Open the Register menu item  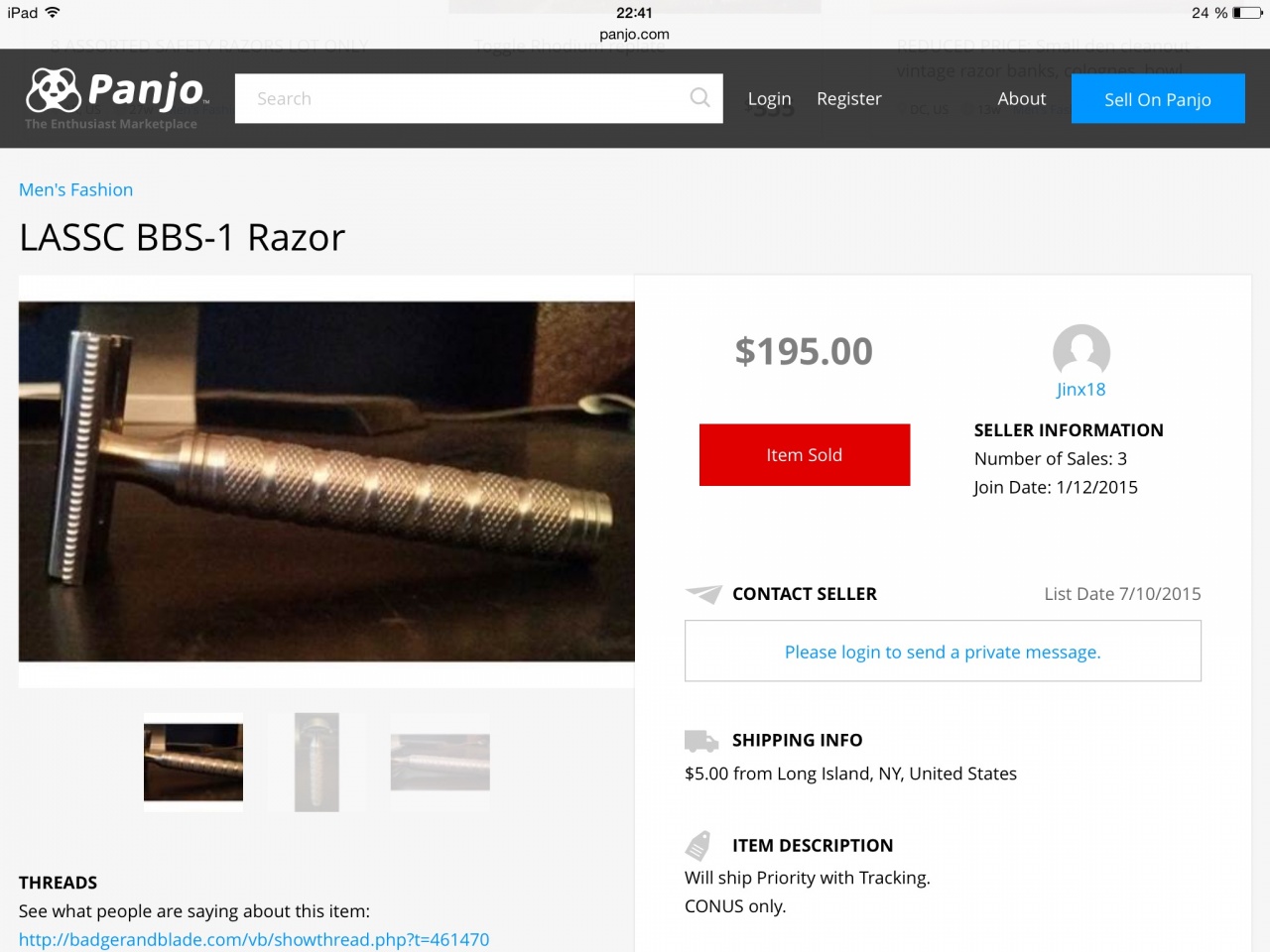coord(848,98)
